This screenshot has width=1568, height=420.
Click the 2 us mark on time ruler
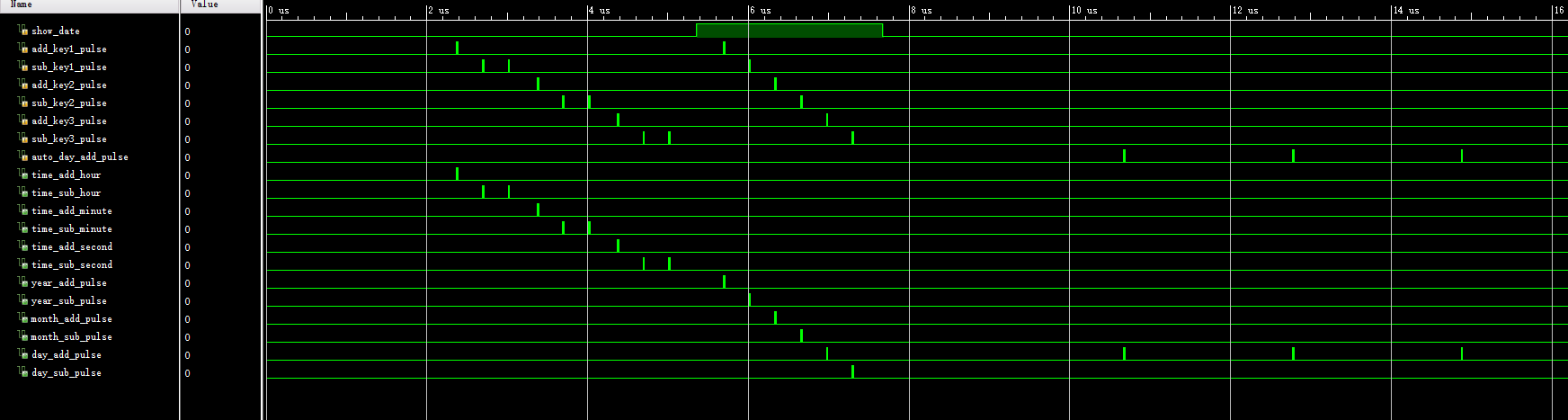coord(439,10)
